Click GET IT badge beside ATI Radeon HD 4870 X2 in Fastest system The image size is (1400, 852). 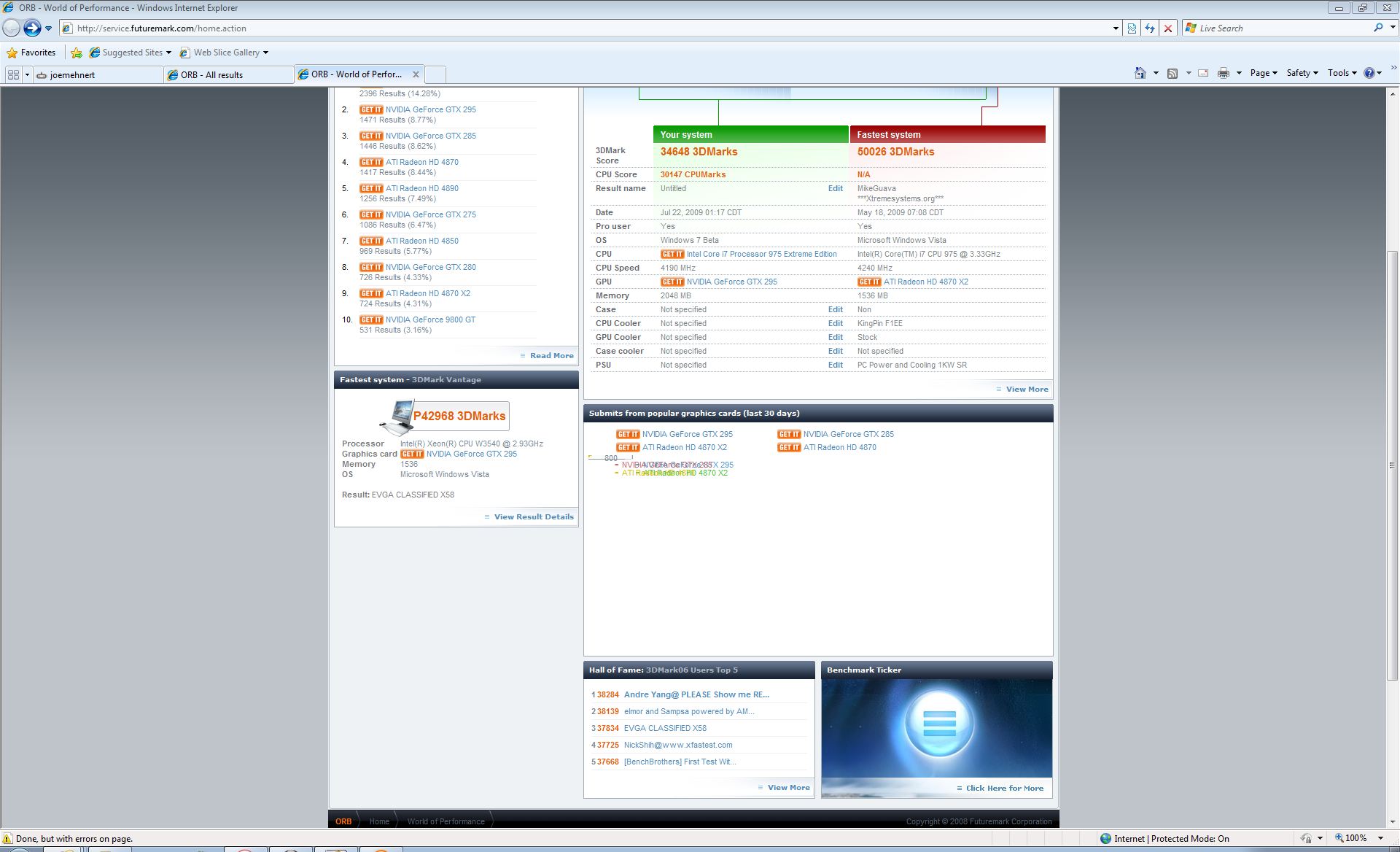click(x=869, y=282)
